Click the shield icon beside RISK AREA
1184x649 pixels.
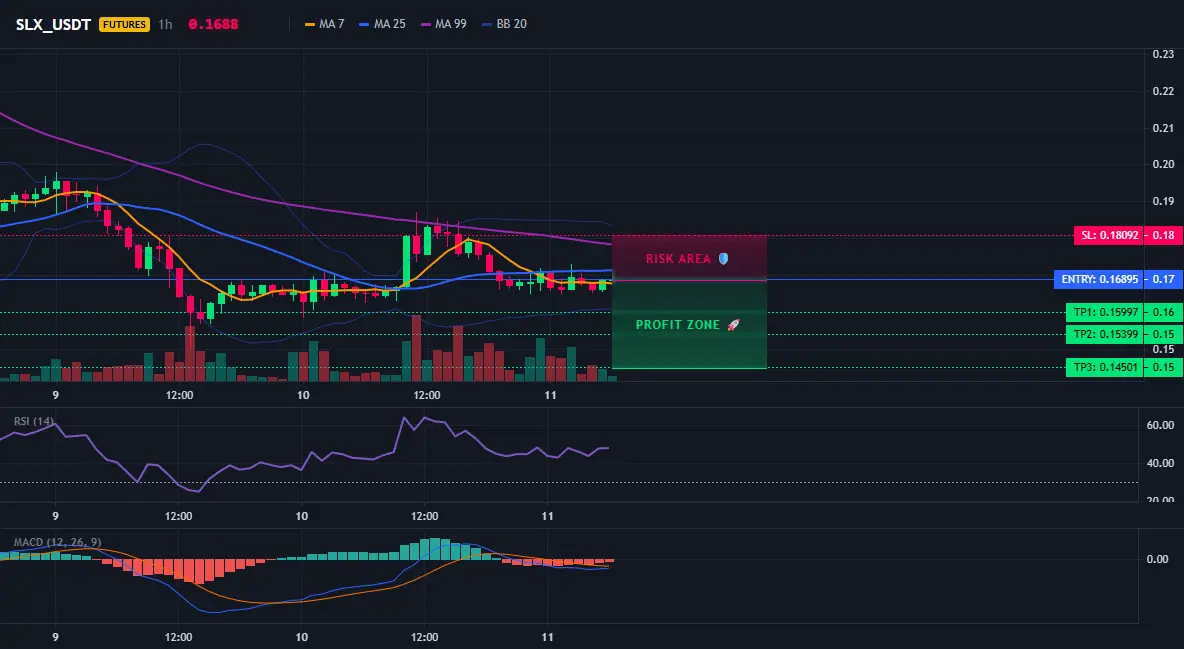(x=723, y=258)
